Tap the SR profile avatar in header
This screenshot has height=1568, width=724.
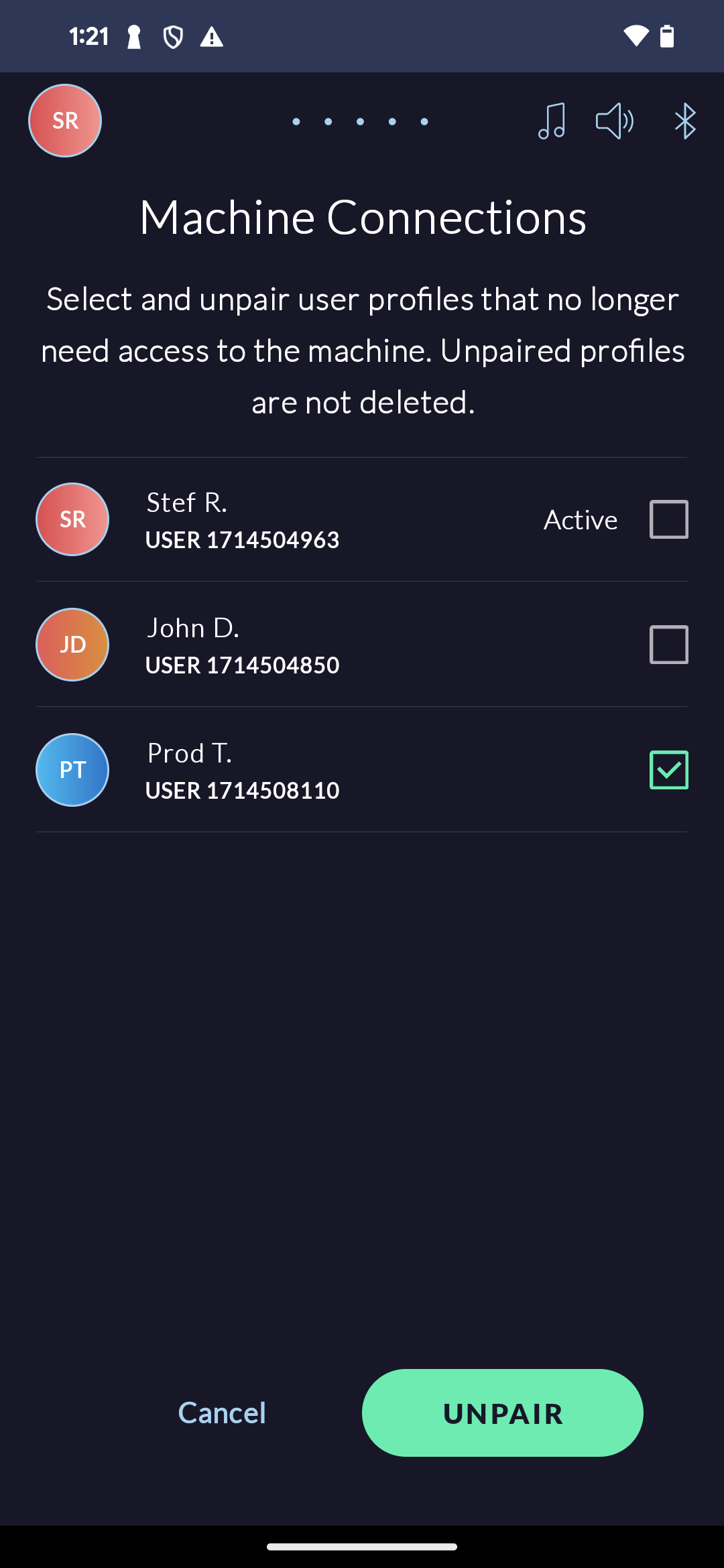[65, 121]
